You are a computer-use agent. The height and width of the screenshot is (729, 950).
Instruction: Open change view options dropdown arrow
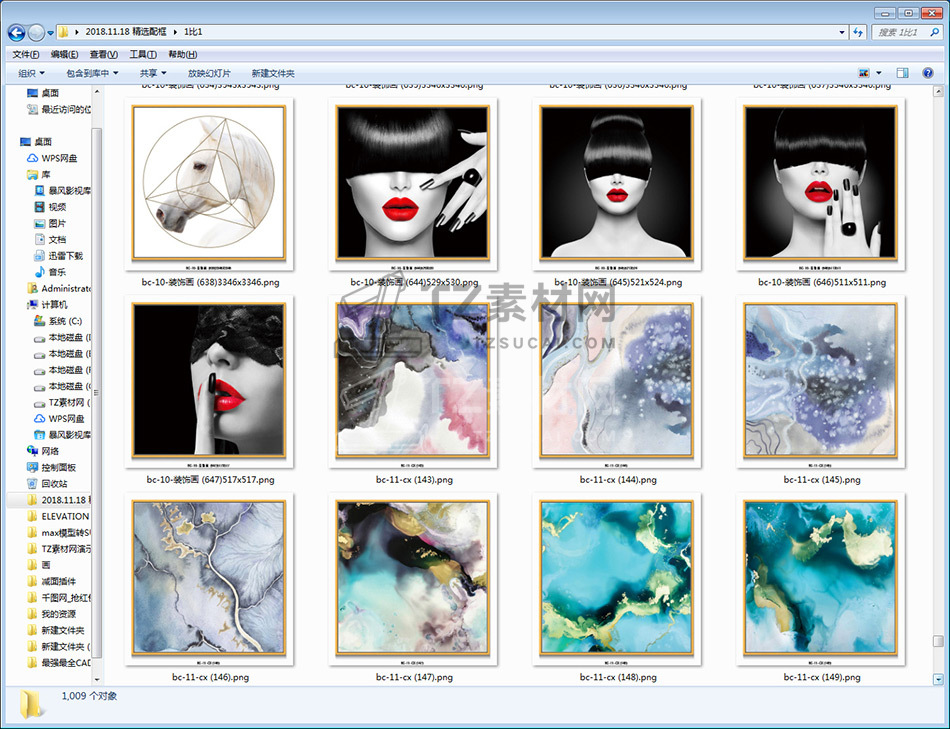coord(879,73)
